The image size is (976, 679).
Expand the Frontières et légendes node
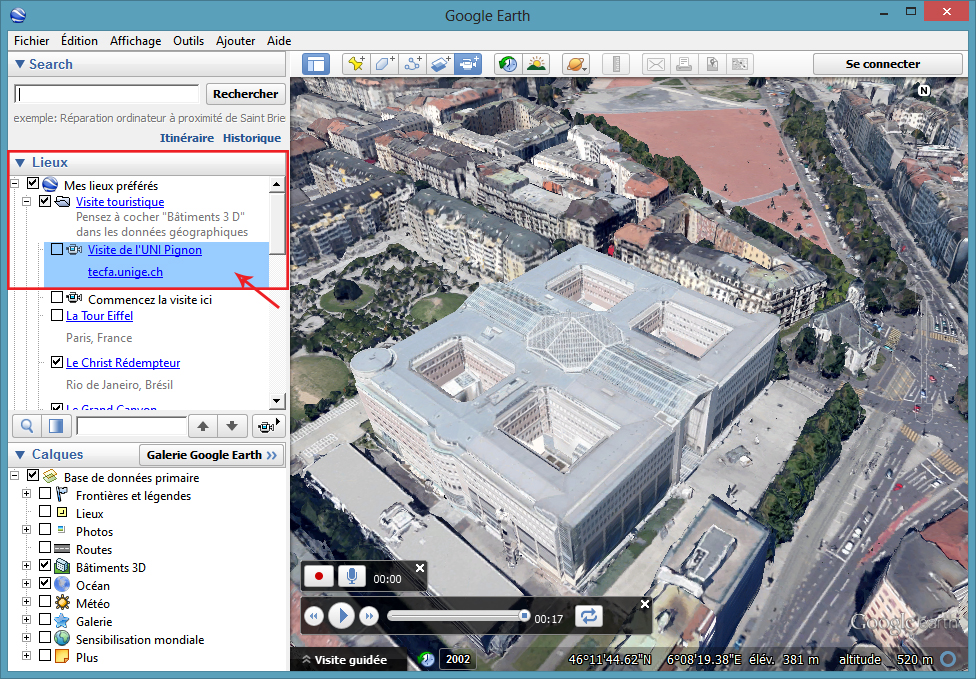(x=26, y=494)
